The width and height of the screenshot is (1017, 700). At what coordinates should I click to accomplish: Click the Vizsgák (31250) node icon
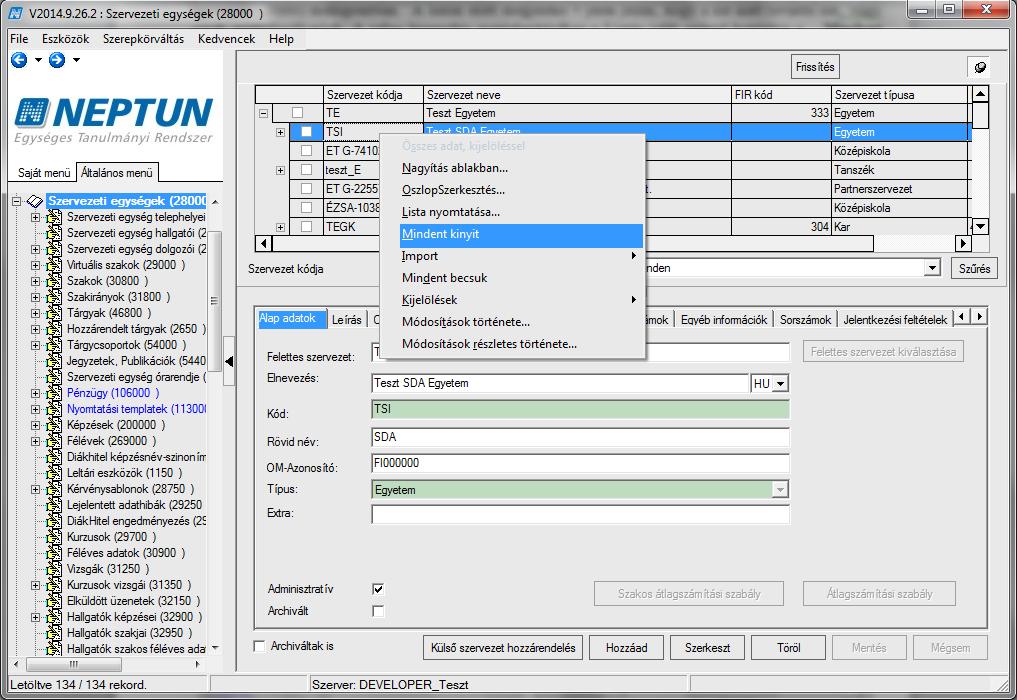tap(54, 569)
